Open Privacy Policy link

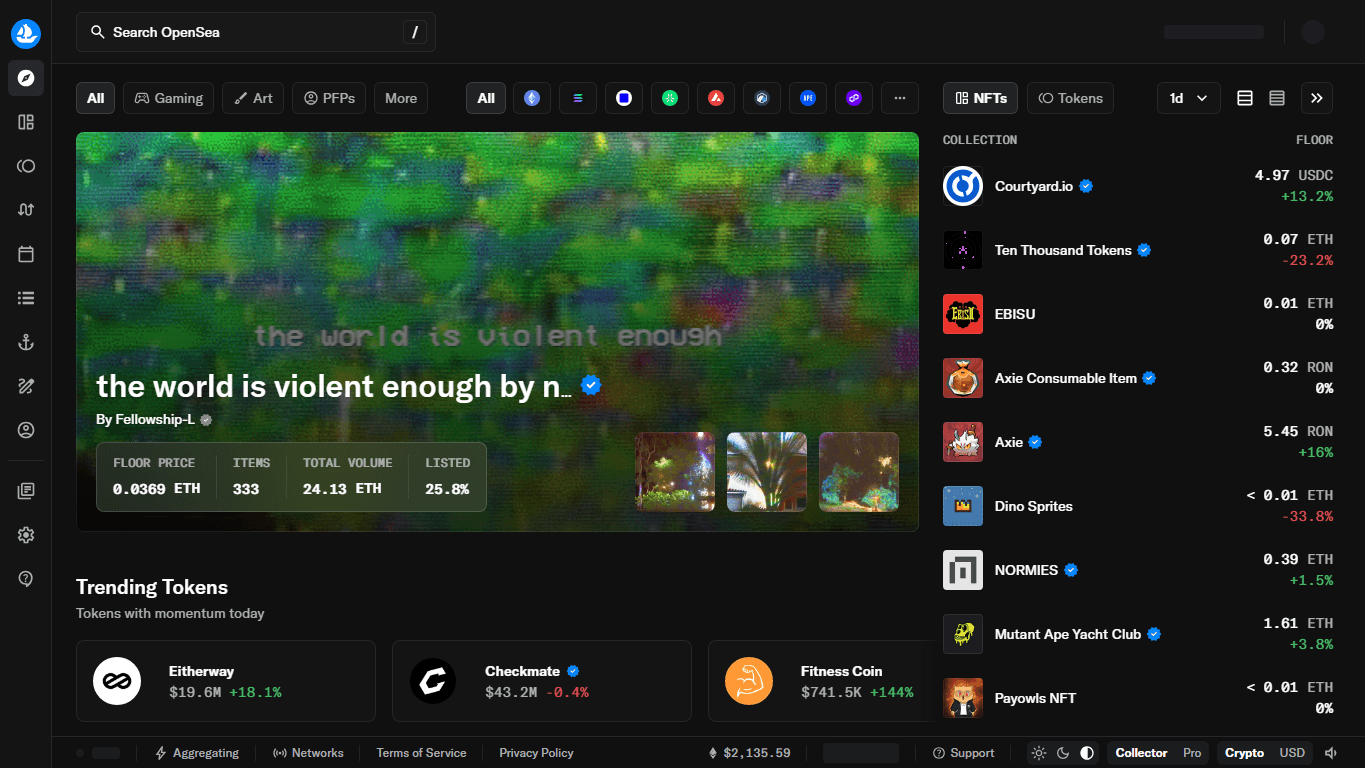click(536, 753)
